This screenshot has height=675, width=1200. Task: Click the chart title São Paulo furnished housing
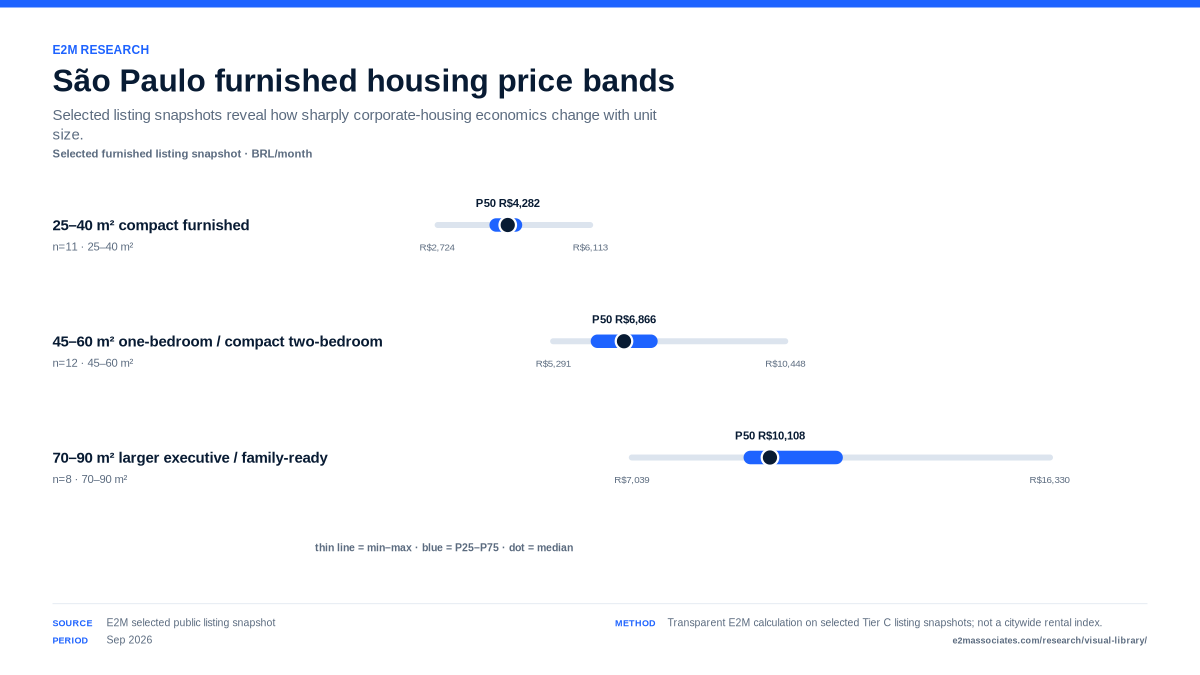click(364, 81)
